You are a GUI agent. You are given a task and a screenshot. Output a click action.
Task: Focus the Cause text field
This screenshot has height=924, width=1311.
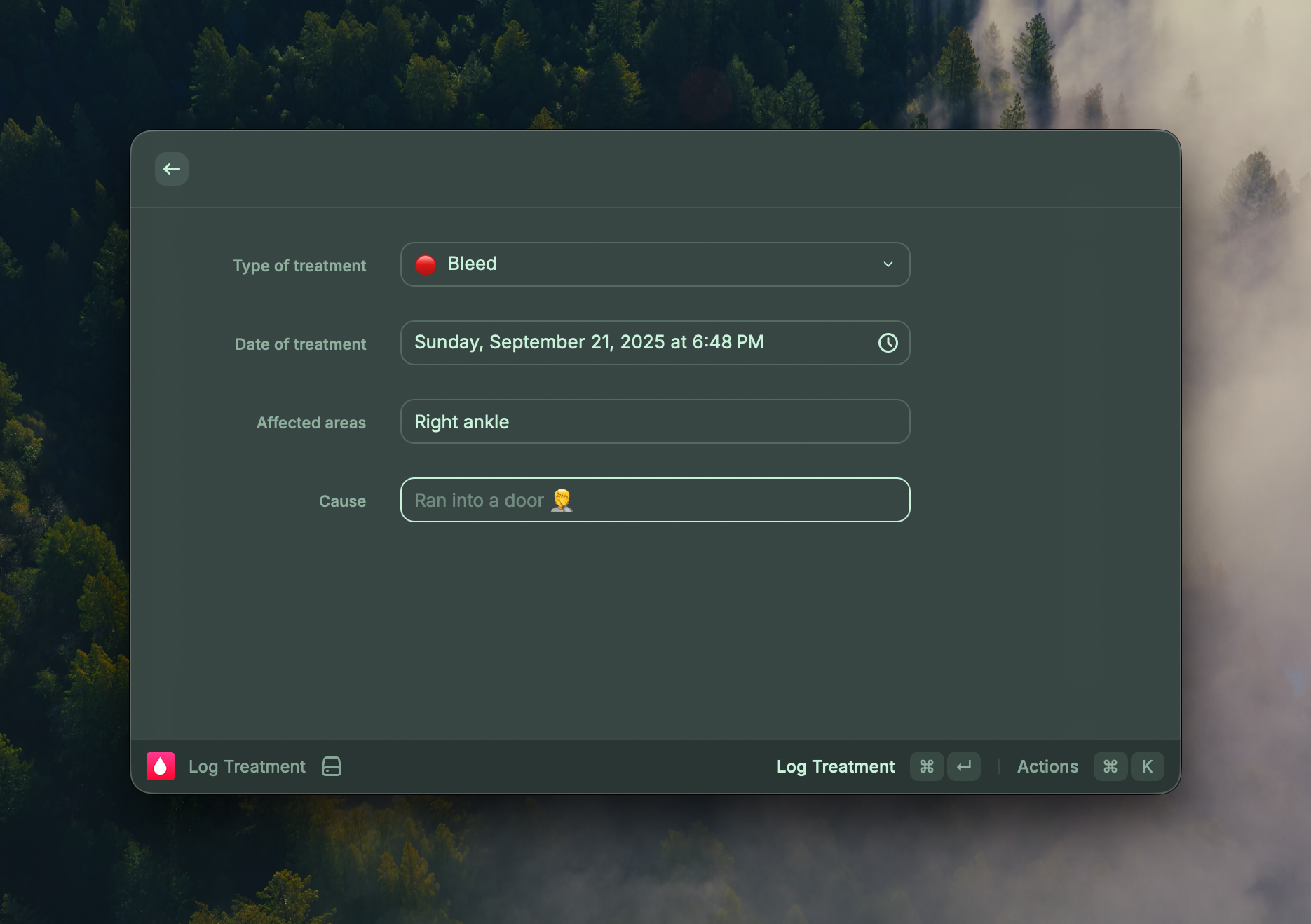pos(654,500)
